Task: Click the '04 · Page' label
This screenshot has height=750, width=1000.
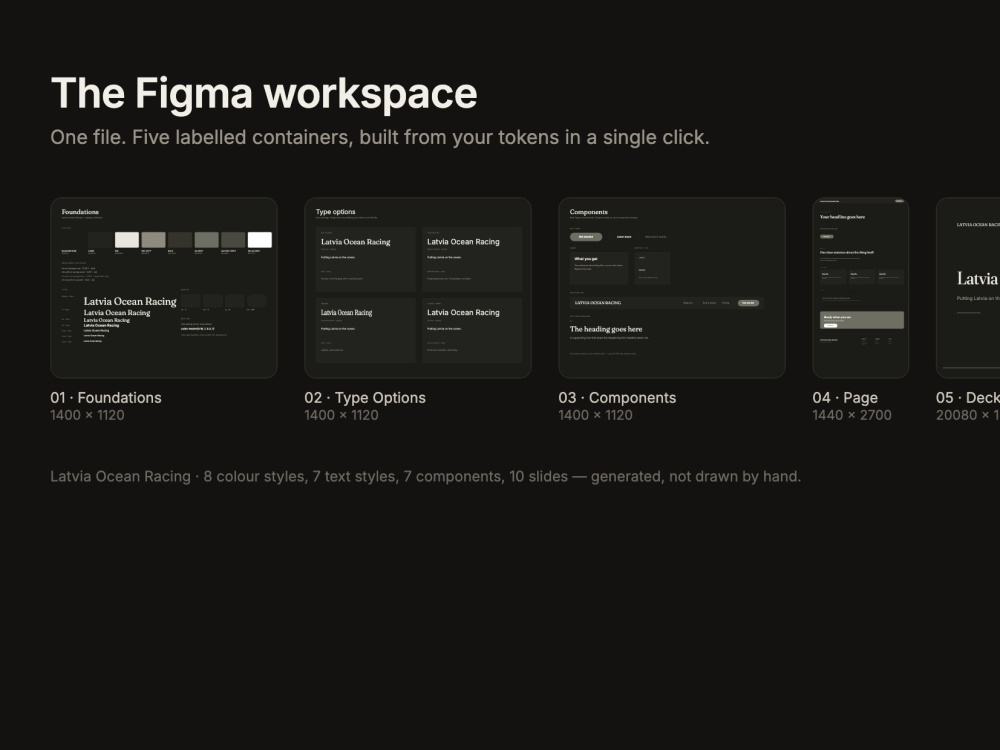Action: 845,398
